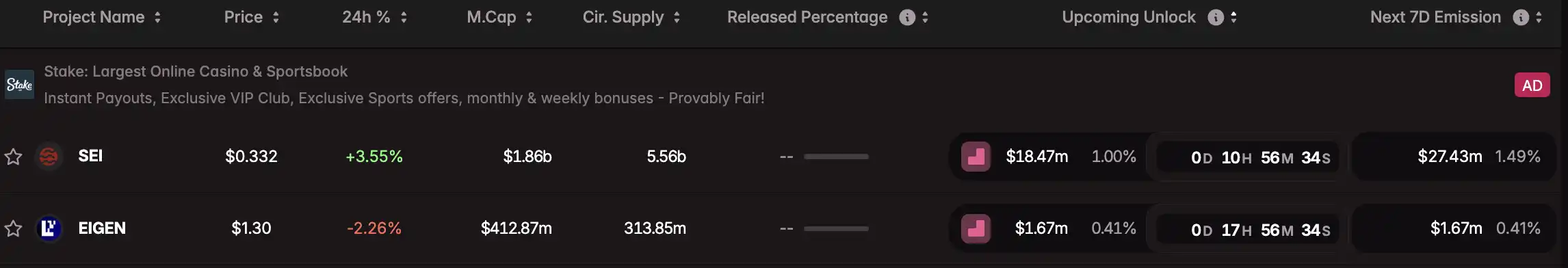This screenshot has height=268, width=1568.
Task: Show Released Percentage info tooltip icon
Action: coord(907,18)
